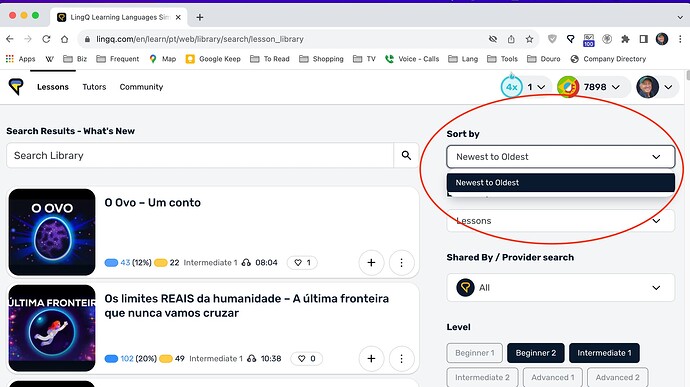Screen dimensions: 690x387
Task: Open Shared By provider All dropdown
Action: pyautogui.click(x=561, y=287)
